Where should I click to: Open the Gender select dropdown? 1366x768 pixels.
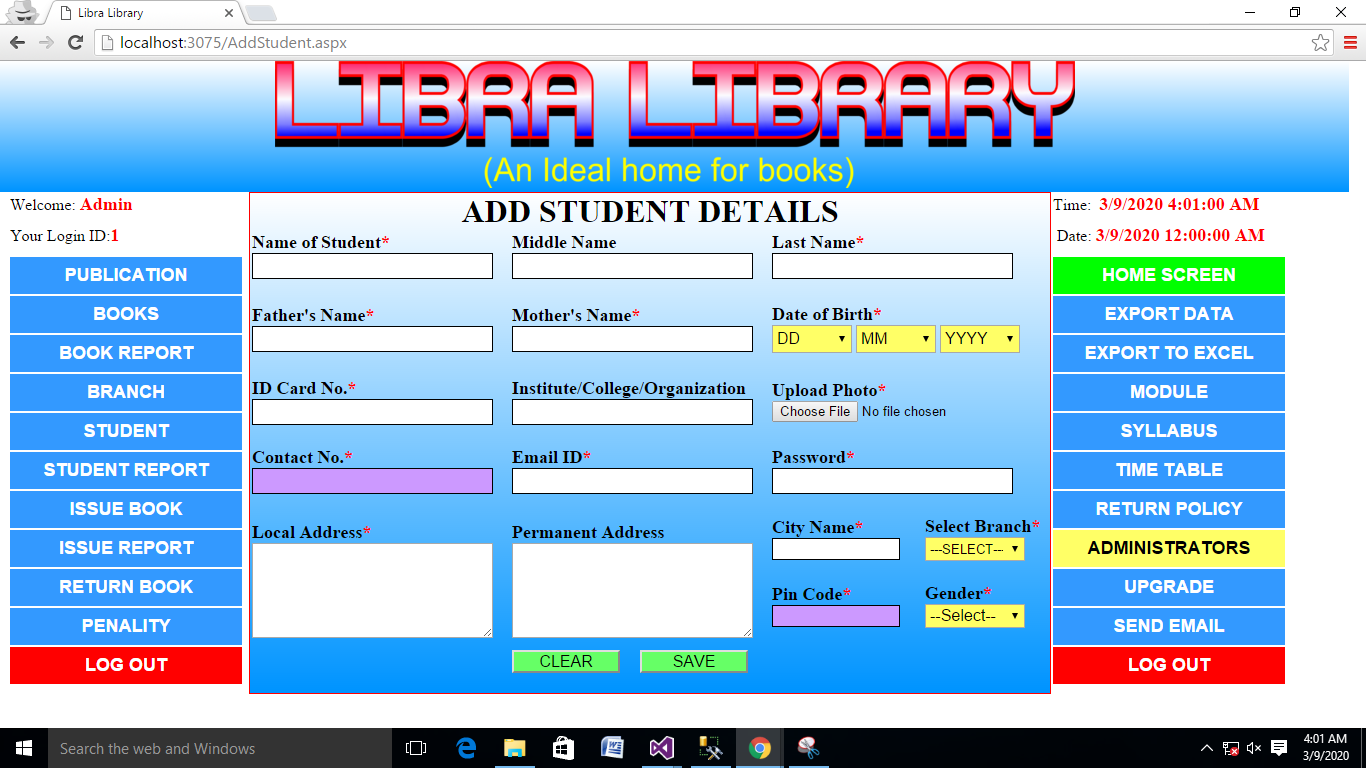[974, 616]
